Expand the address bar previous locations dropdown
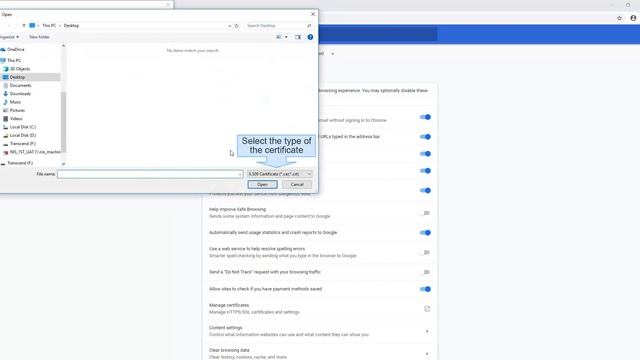 (x=229, y=26)
